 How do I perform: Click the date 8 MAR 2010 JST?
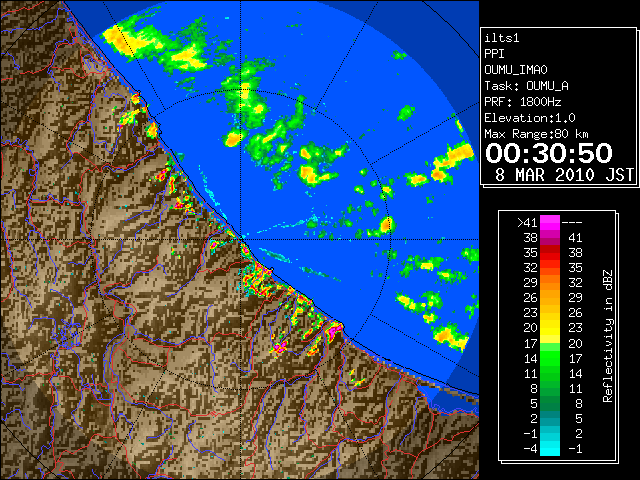tap(564, 175)
